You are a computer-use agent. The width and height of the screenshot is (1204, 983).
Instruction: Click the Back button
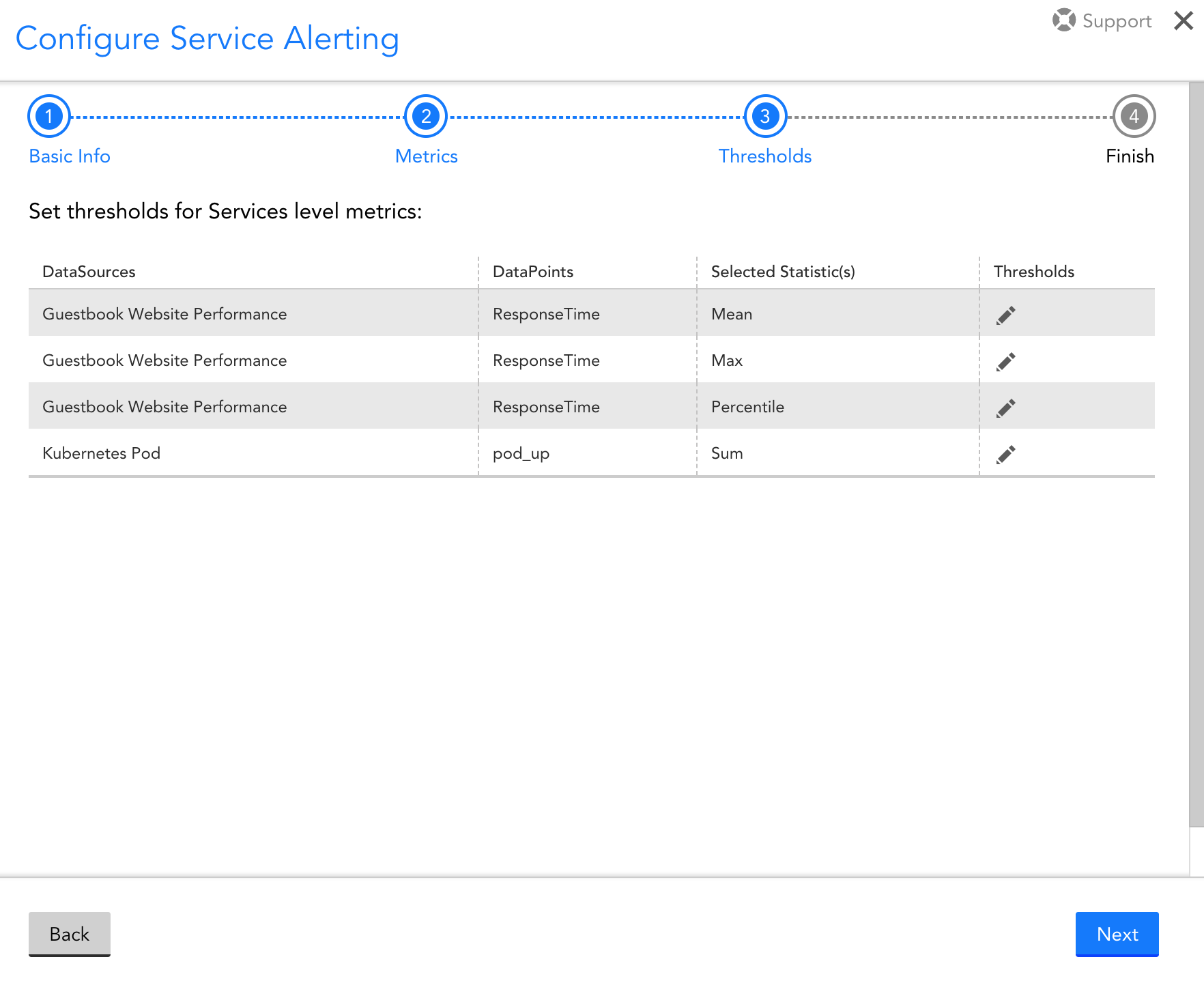pyautogui.click(x=70, y=934)
